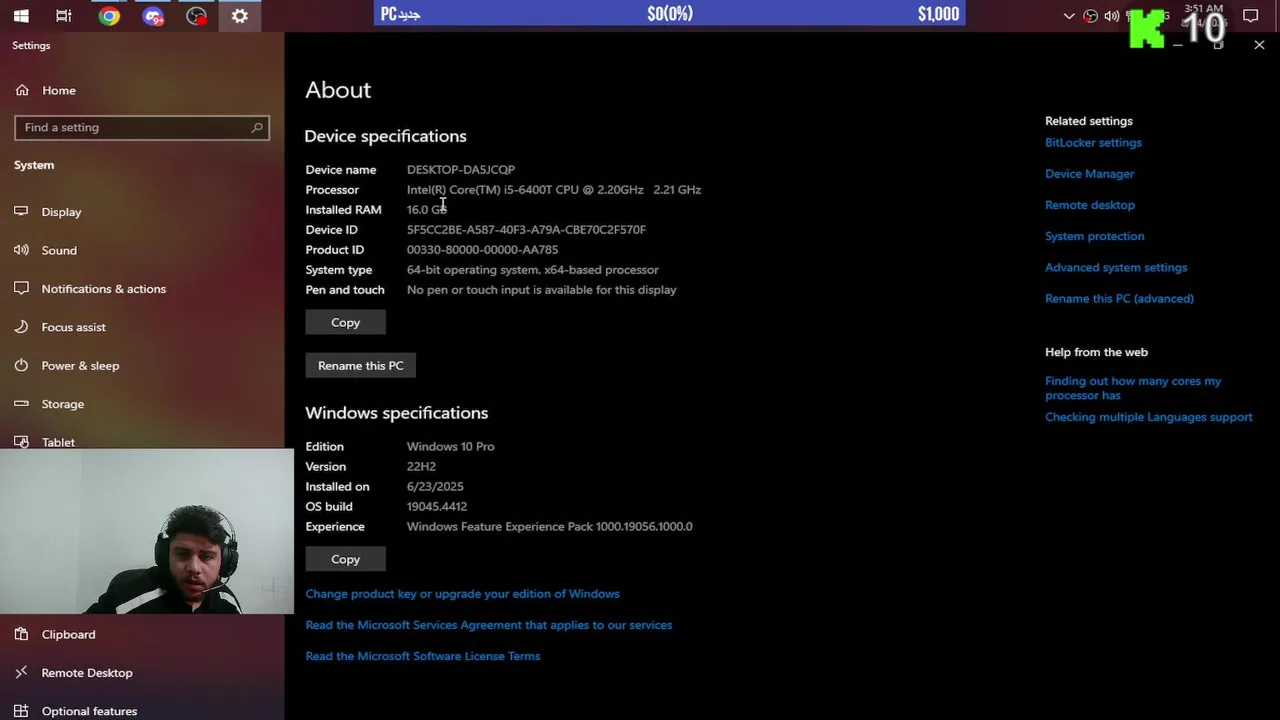Open Device Manager link
This screenshot has width=1280, height=720.
(x=1089, y=174)
